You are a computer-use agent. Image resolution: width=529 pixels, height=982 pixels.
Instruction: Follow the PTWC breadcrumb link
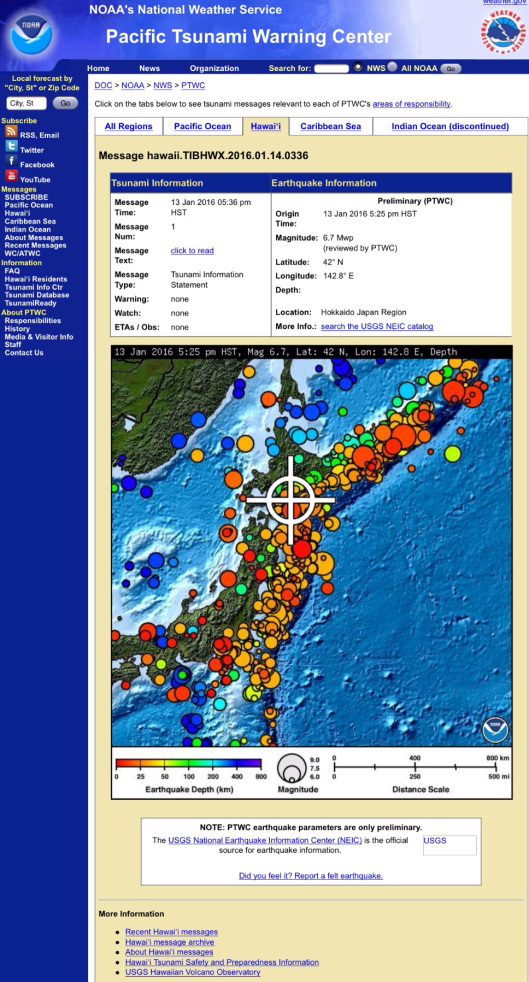[193, 85]
